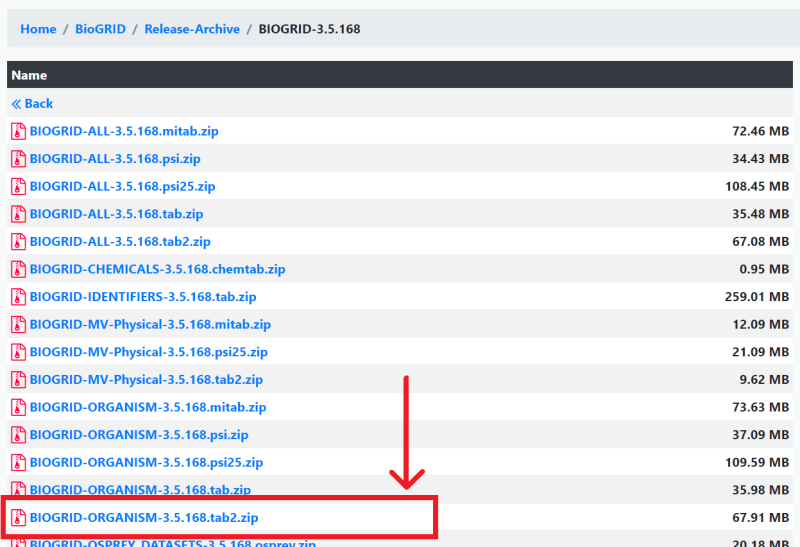Download BIOGRID-ALL-3.5.168.tab.zip
Viewport: 800px width, 547px height.
116,214
